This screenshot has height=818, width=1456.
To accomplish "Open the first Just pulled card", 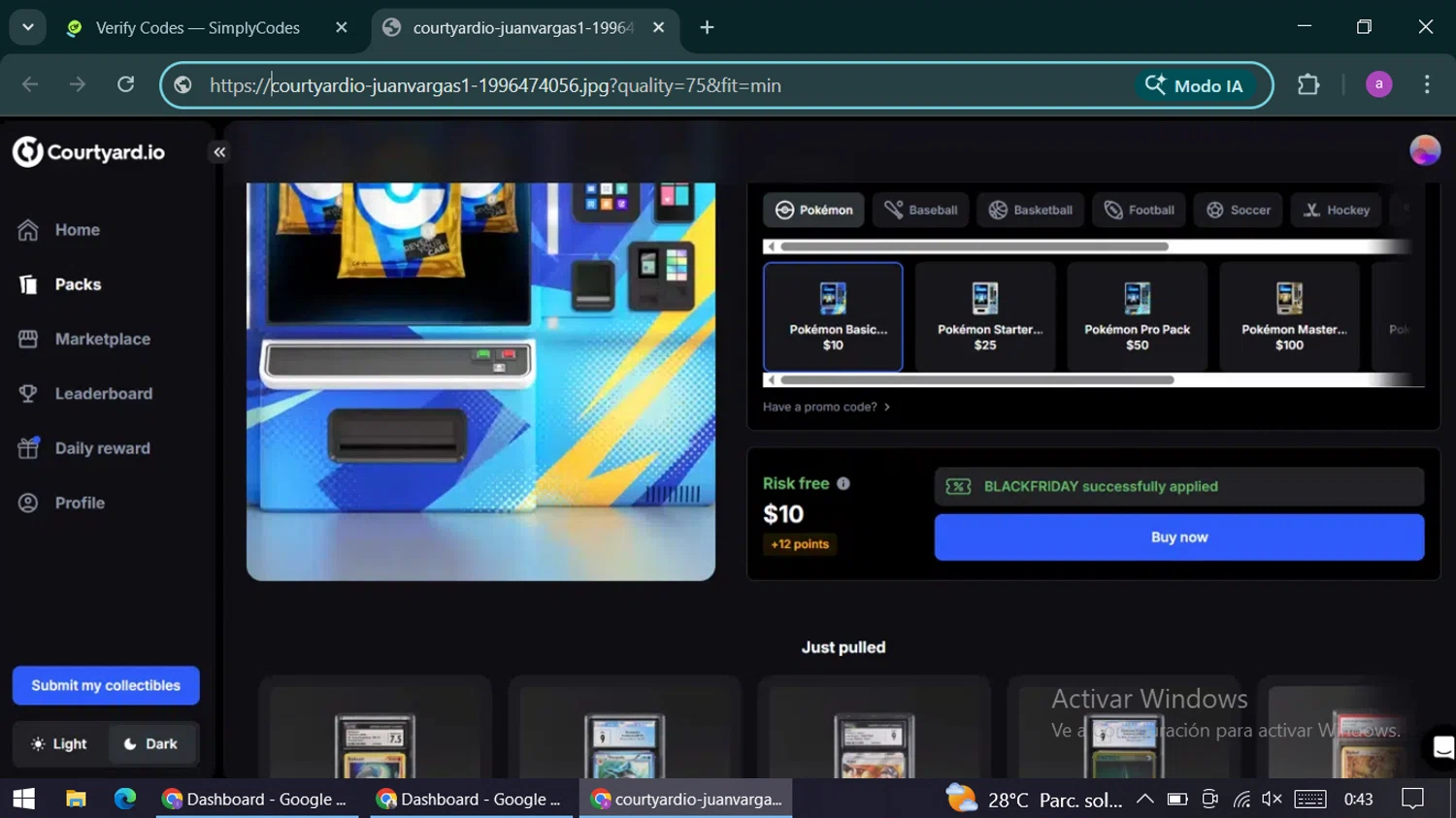I will 375,728.
